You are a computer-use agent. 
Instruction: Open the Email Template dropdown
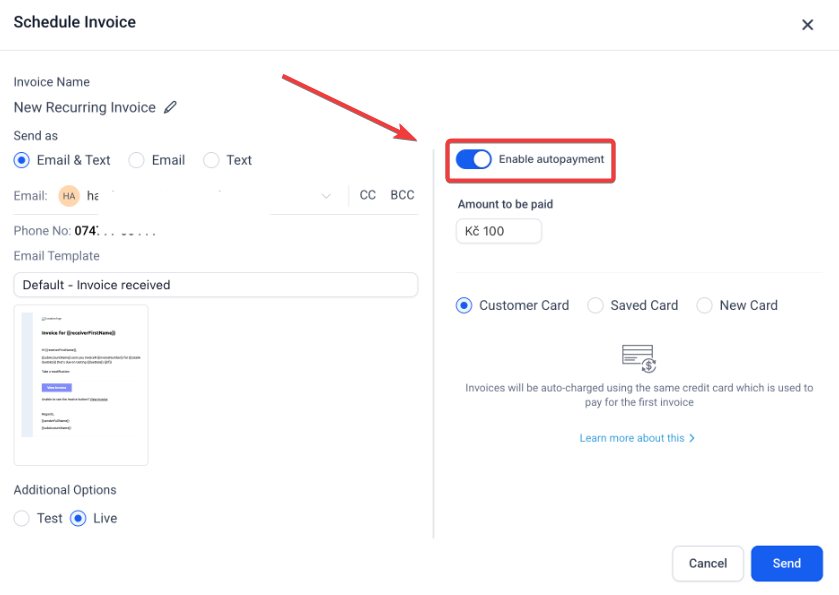click(x=215, y=285)
